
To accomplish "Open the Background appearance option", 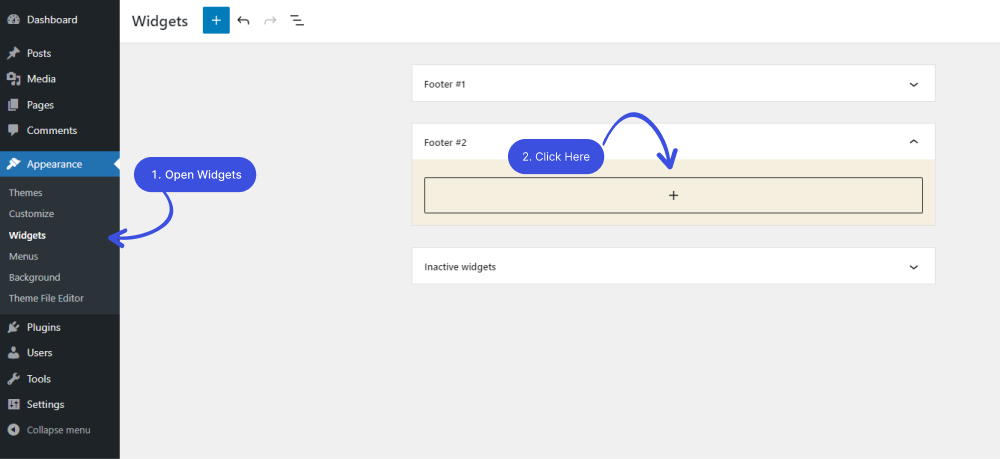I will pyautogui.click(x=34, y=277).
